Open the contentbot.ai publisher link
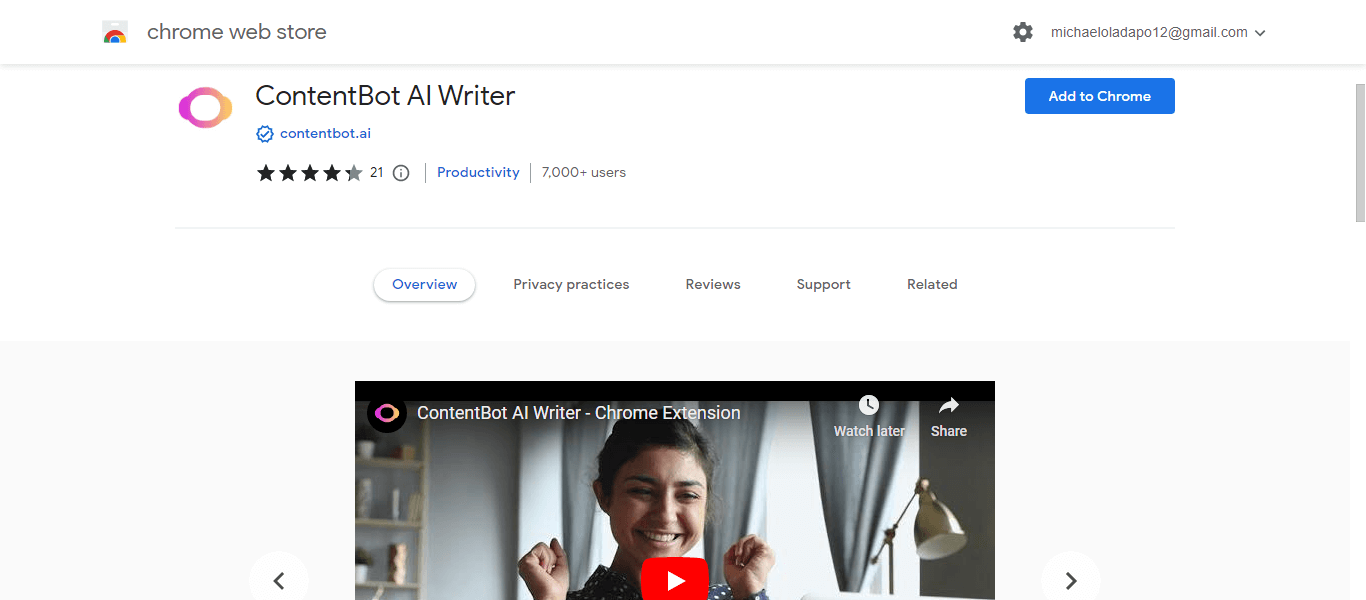 coord(325,134)
